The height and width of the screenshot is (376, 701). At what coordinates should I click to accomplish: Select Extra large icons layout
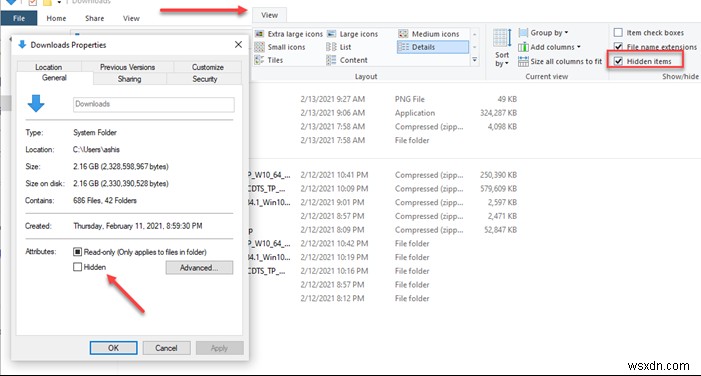click(289, 34)
